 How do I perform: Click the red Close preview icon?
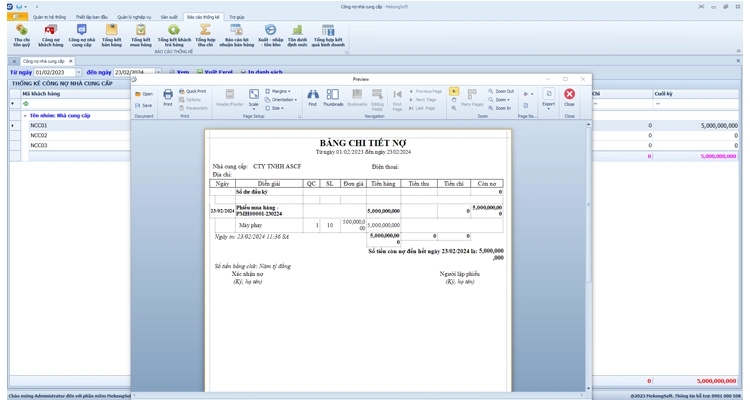tap(569, 97)
